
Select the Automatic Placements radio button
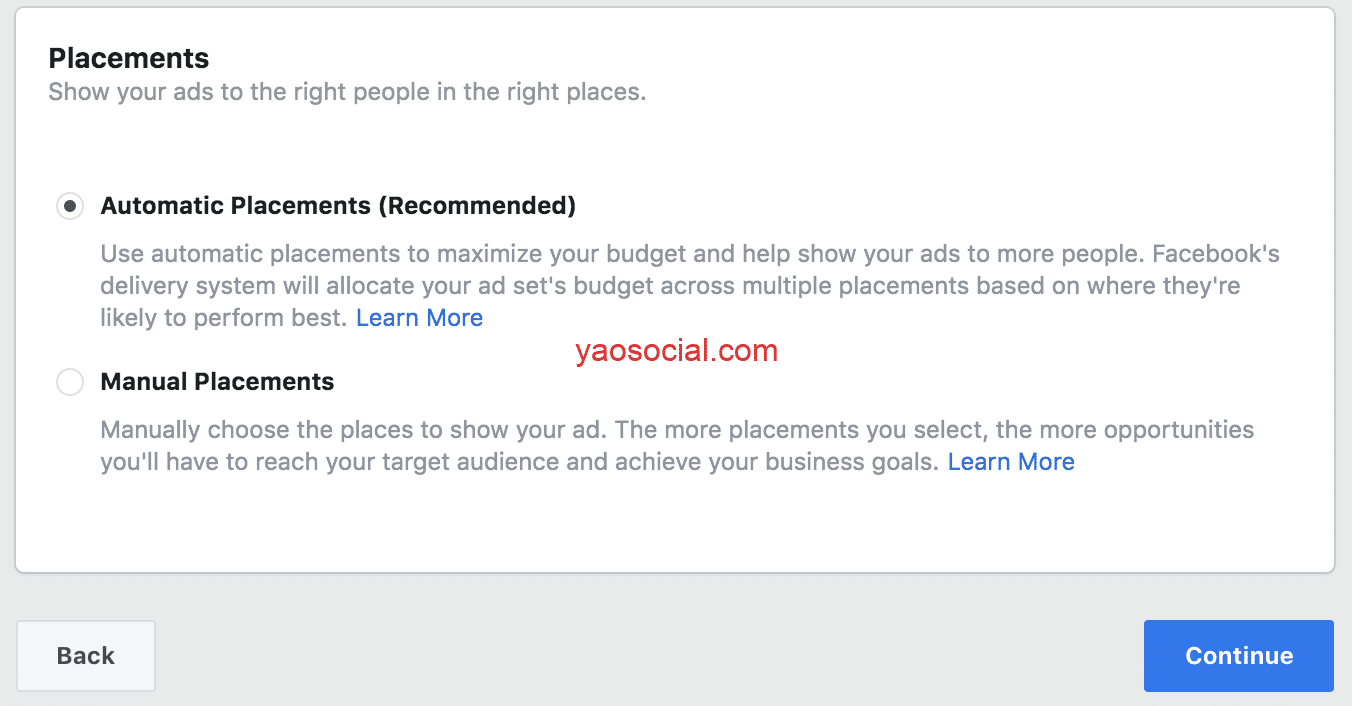[70, 207]
